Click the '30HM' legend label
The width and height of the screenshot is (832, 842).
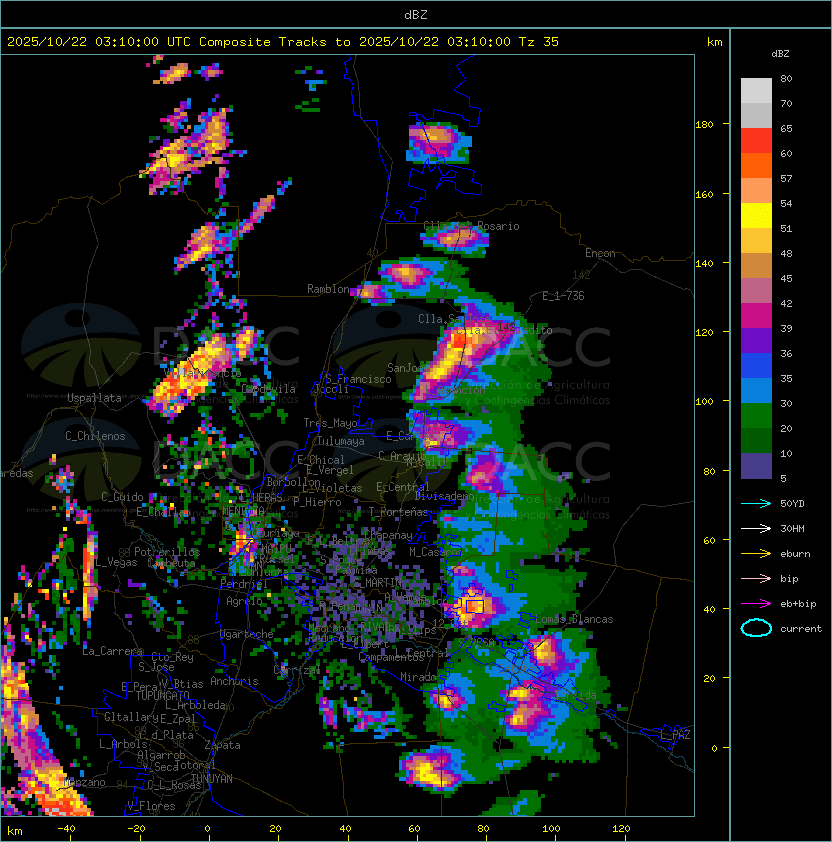pos(792,528)
